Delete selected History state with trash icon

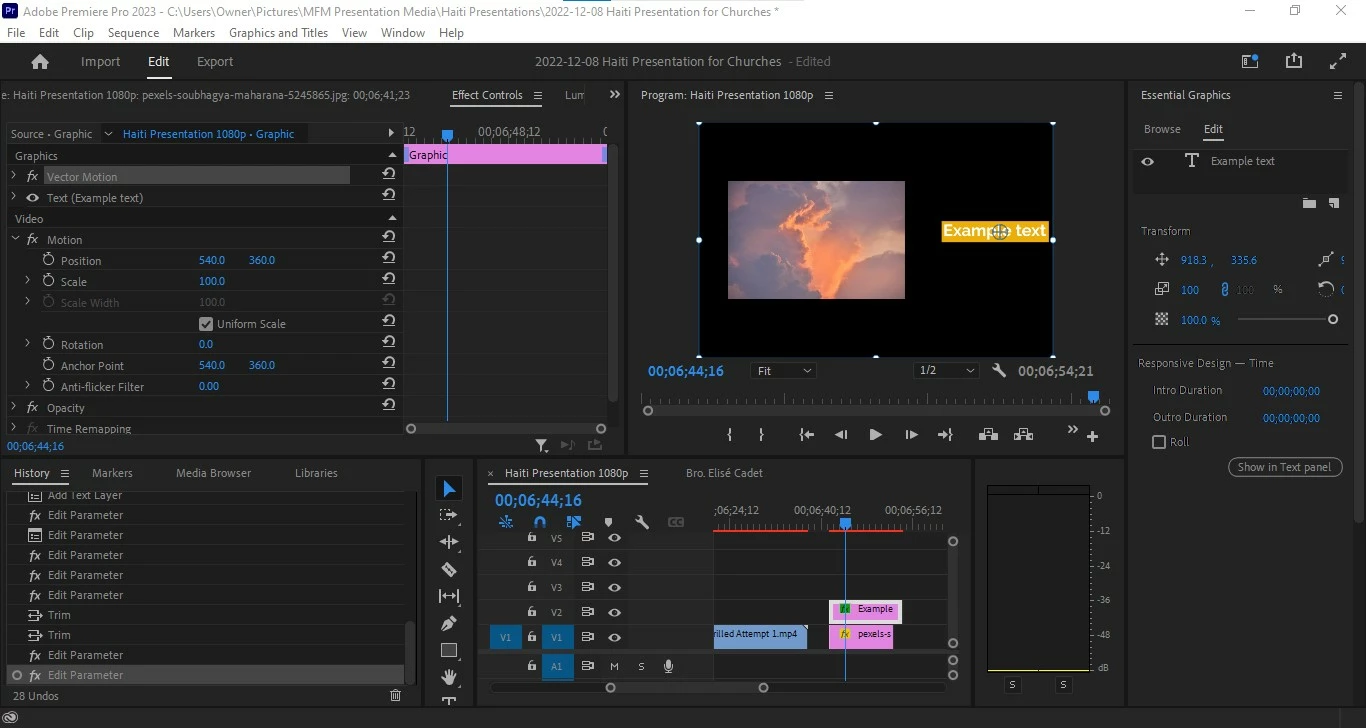(395, 695)
